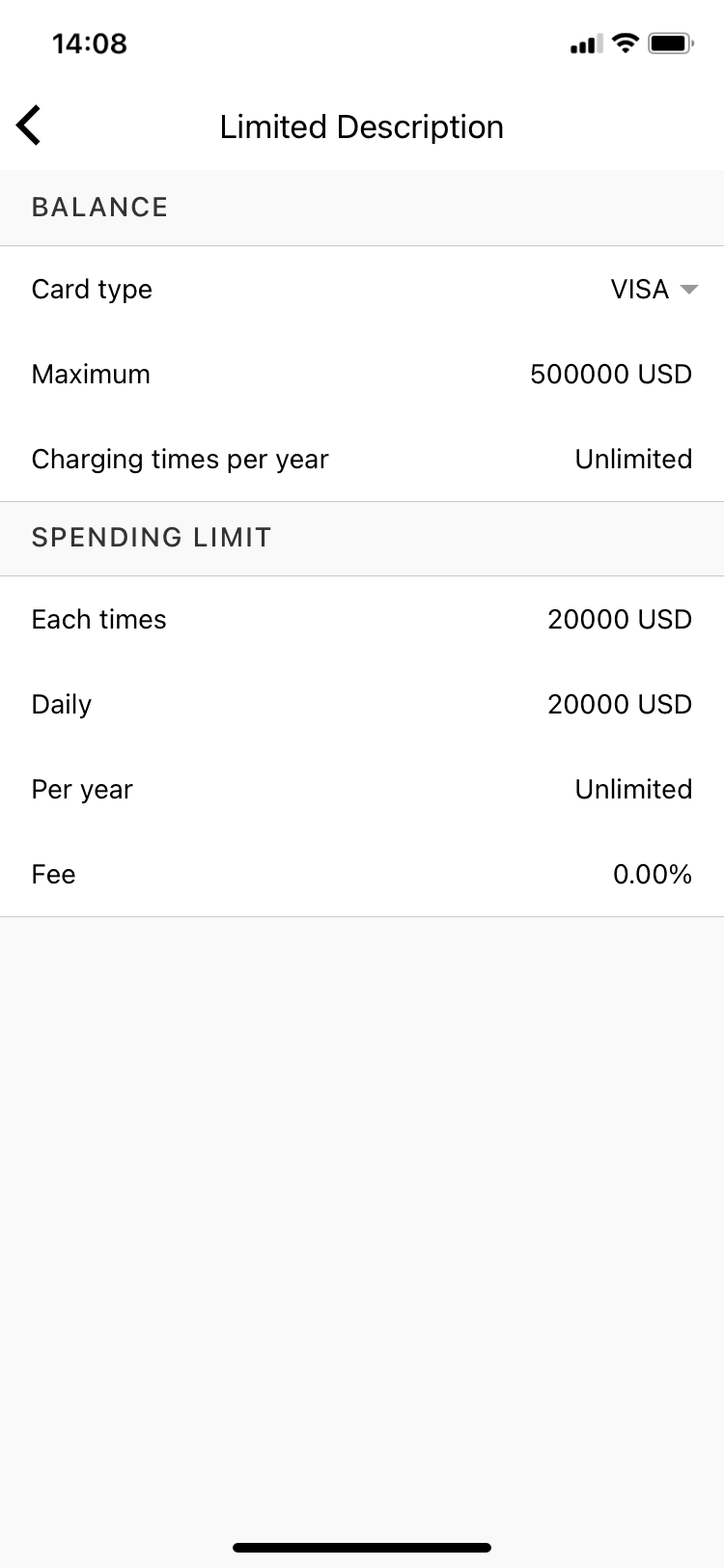Tap the Maximum row label
Image resolution: width=724 pixels, height=1568 pixels.
tap(91, 375)
